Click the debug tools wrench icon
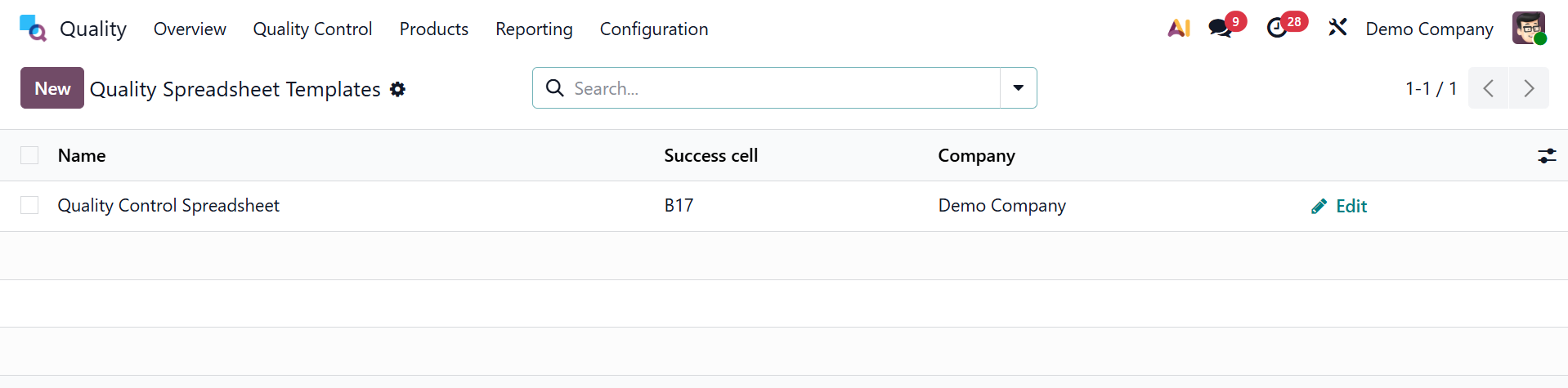This screenshot has height=388, width=1568. [x=1337, y=29]
